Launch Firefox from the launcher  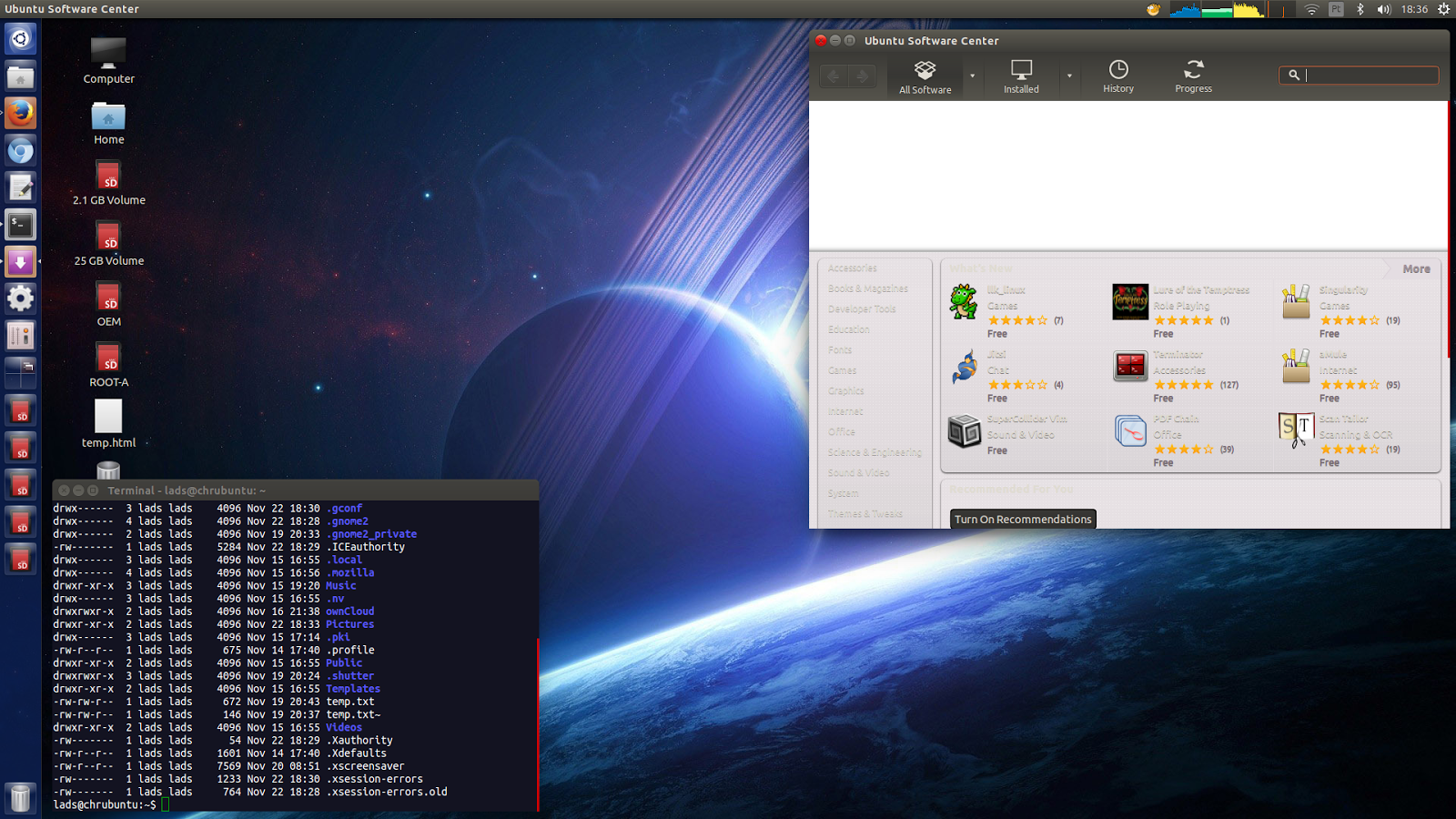point(20,114)
